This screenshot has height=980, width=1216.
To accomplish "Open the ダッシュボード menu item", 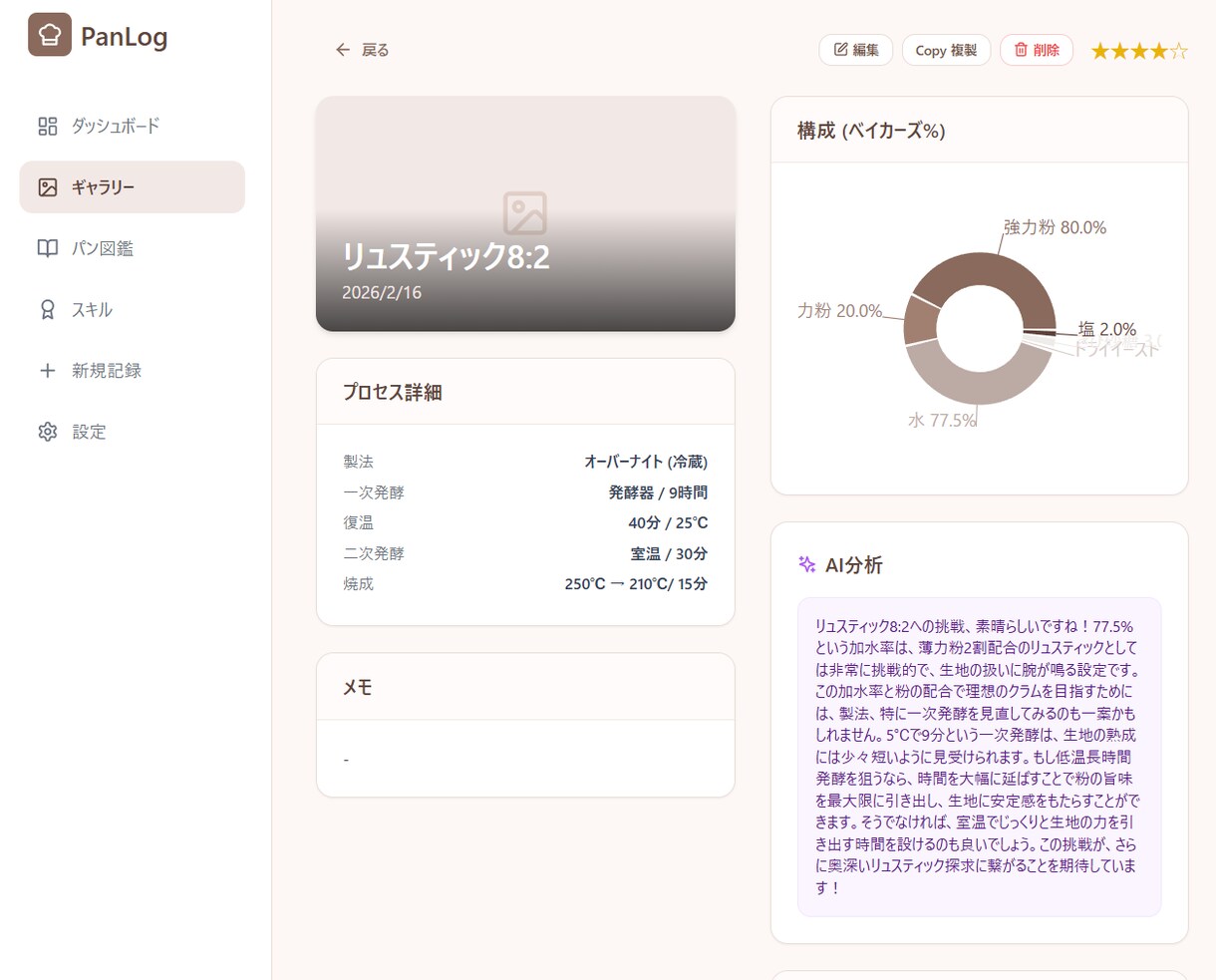I will coord(132,126).
